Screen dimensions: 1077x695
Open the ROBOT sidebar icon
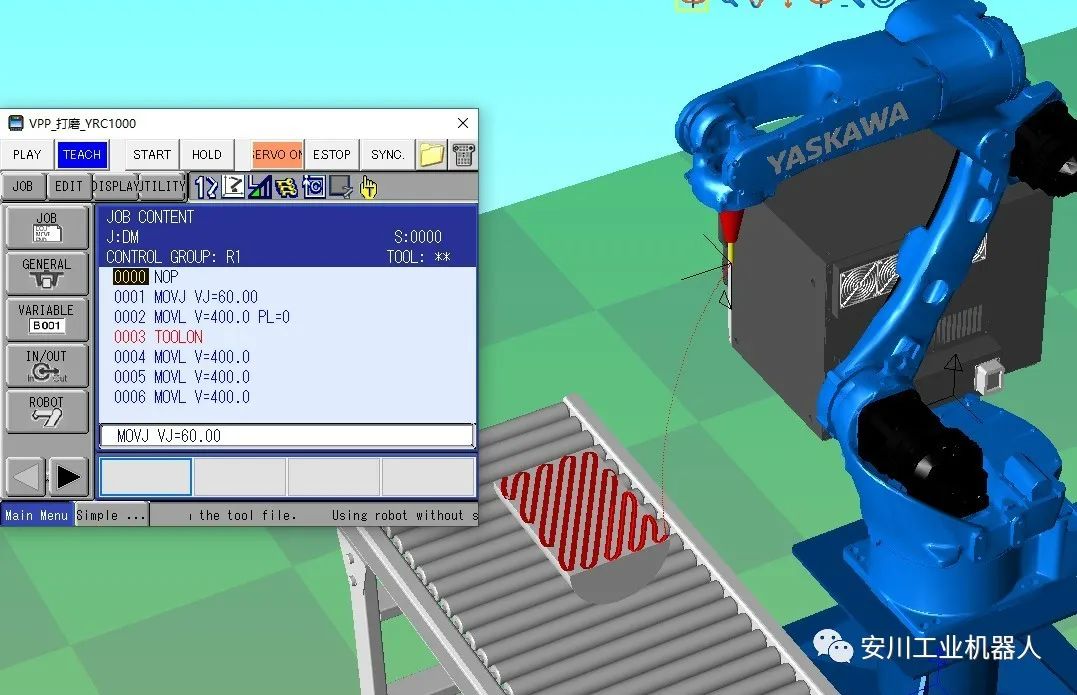47,411
